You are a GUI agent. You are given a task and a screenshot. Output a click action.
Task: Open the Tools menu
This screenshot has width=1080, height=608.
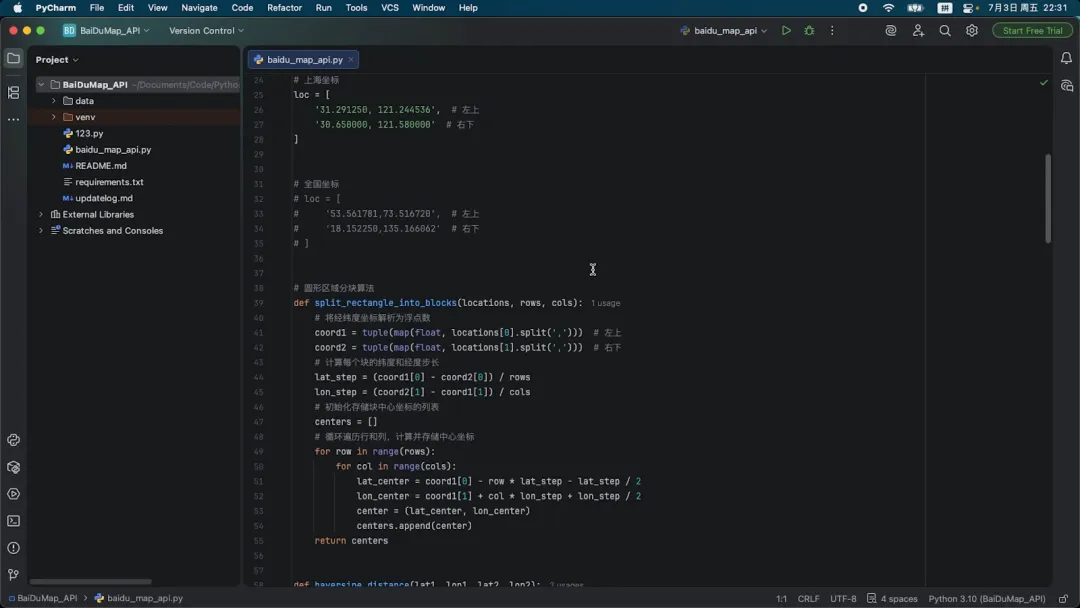pos(356,8)
